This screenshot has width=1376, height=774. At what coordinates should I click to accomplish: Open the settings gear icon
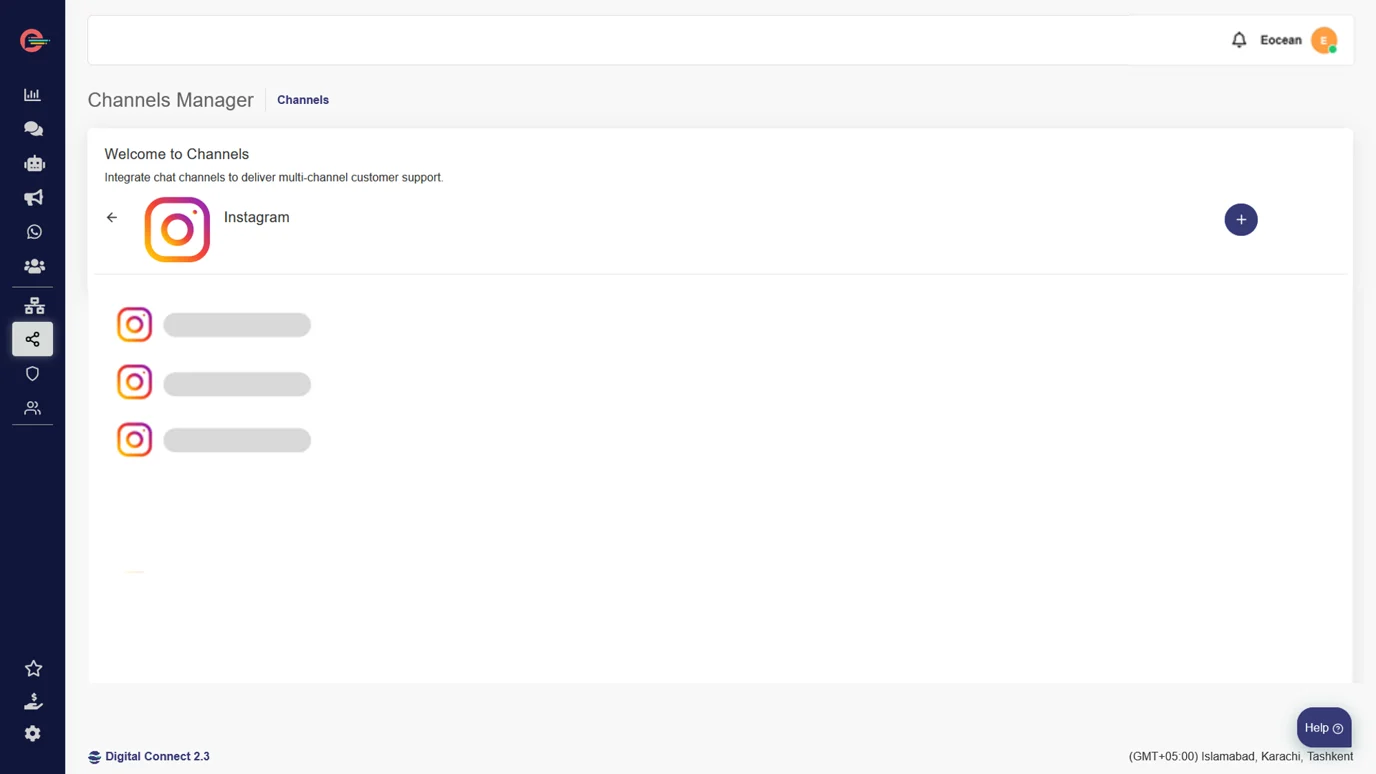(x=33, y=734)
